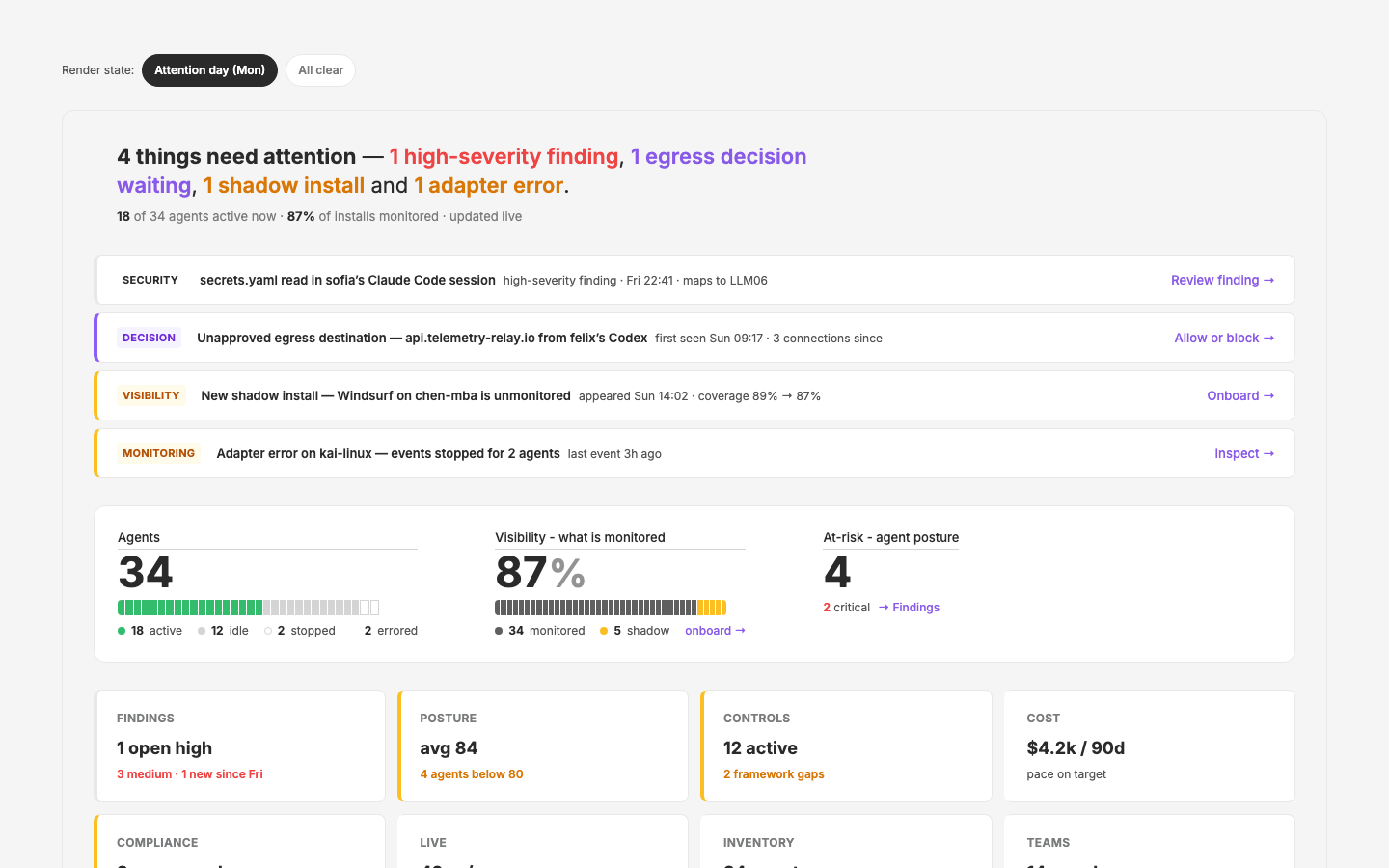Screen dimensions: 1389x868
Task: Click the MONITORING badge
Action: coord(158,453)
